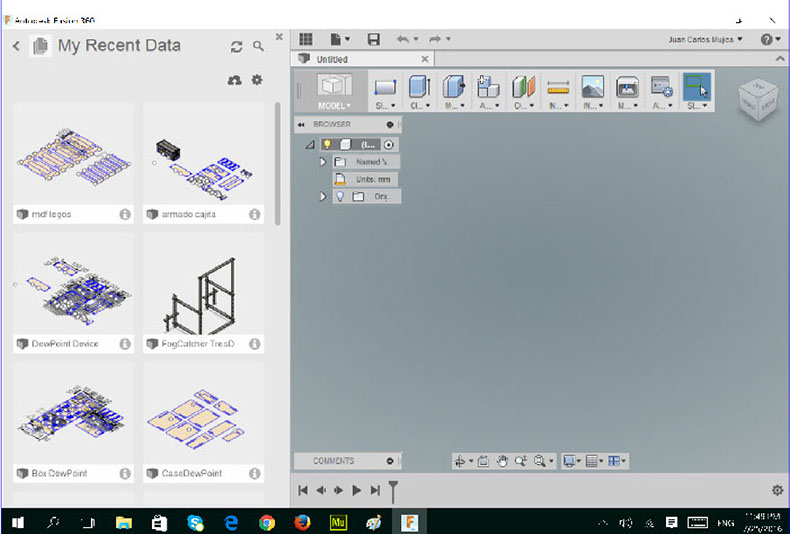Show info for DewPoint Device
This screenshot has width=790, height=534.
click(x=125, y=344)
